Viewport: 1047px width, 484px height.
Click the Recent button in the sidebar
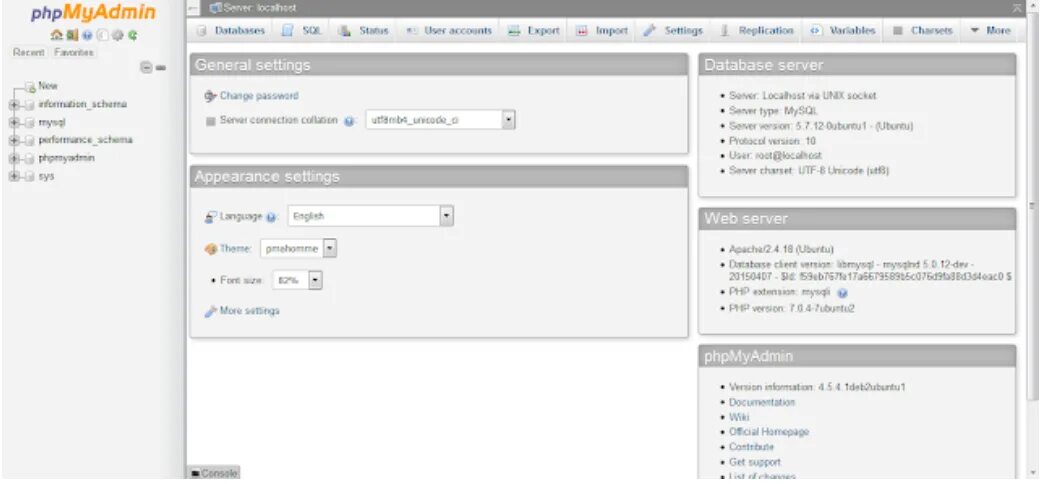click(x=29, y=53)
